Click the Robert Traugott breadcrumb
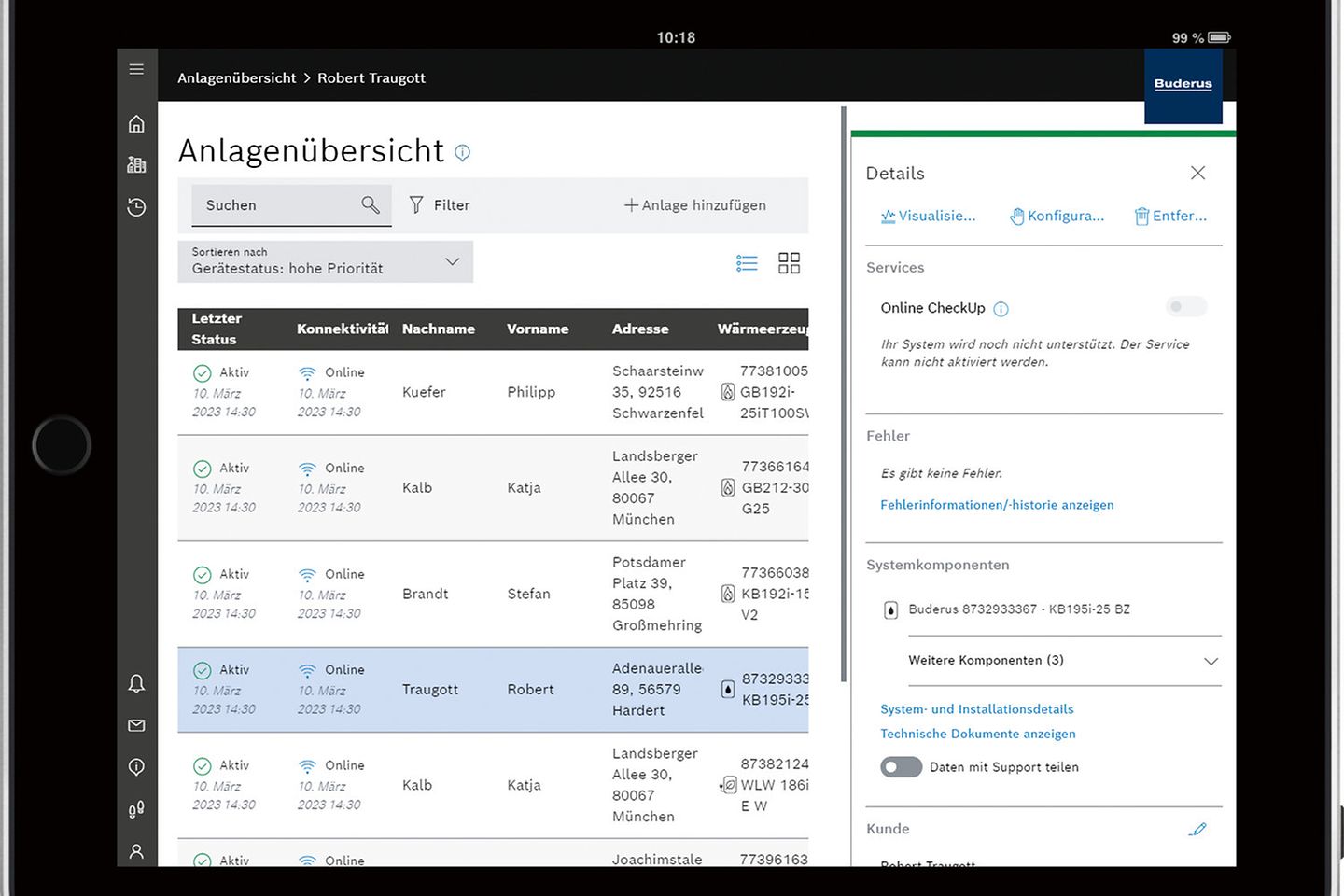 point(371,78)
